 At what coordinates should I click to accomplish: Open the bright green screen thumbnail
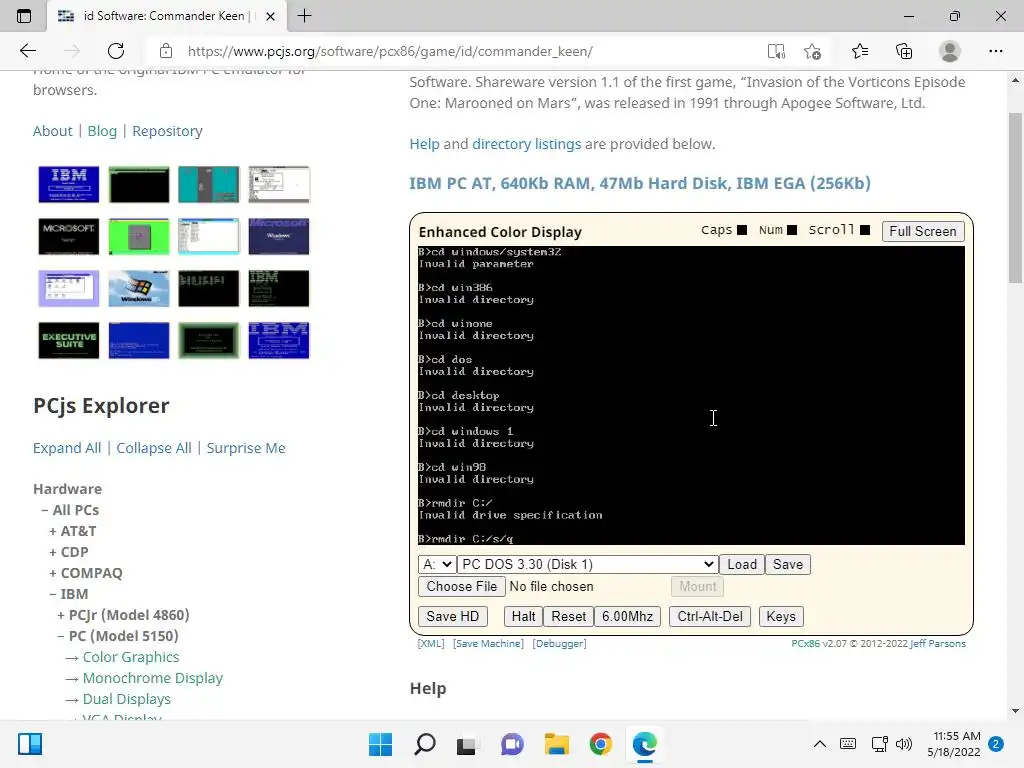tap(139, 236)
